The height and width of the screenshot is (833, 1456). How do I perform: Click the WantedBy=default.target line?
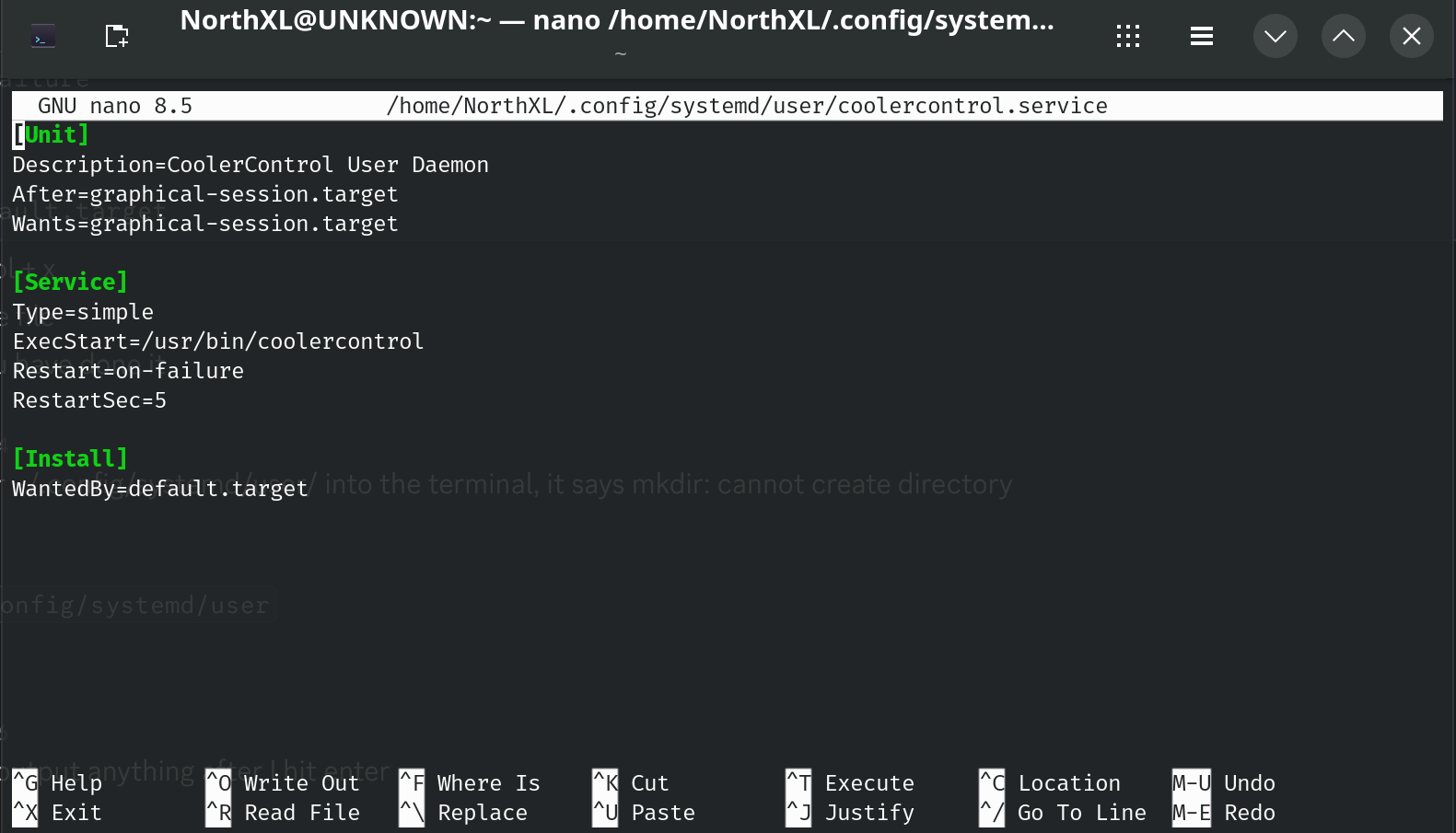[x=160, y=489]
